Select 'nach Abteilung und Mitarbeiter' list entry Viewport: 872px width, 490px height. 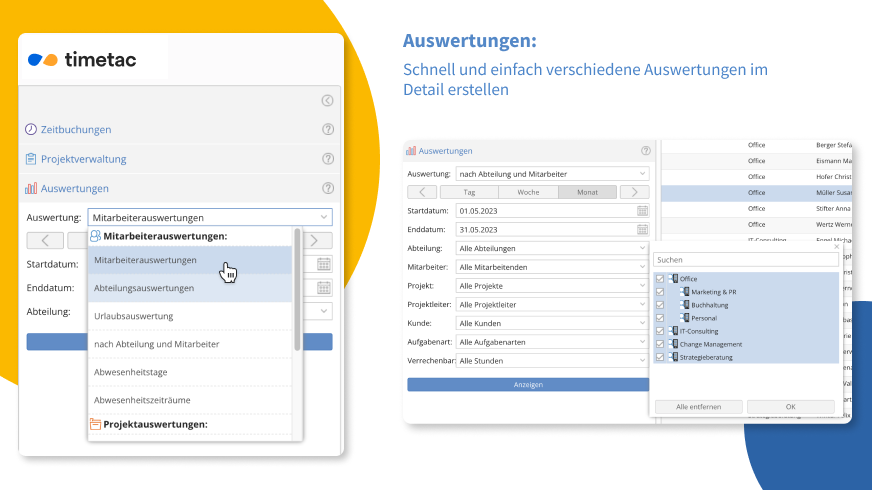click(x=190, y=344)
